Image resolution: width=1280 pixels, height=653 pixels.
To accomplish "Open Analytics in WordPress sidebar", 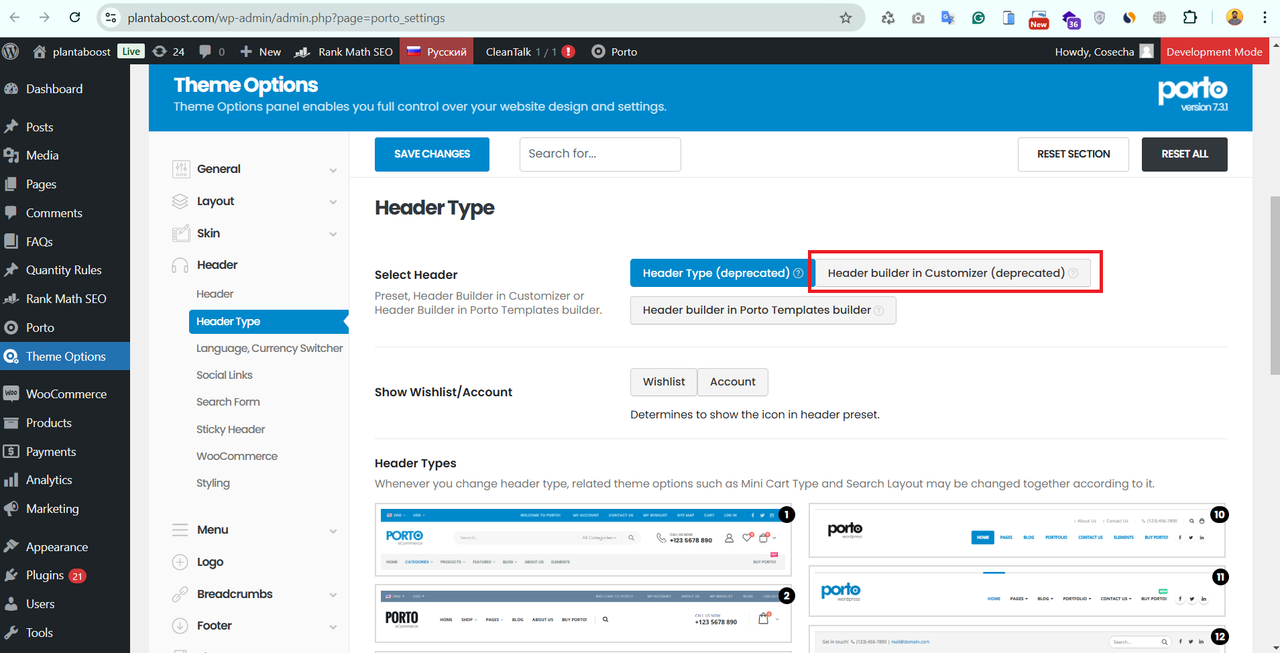I will pos(65,480).
